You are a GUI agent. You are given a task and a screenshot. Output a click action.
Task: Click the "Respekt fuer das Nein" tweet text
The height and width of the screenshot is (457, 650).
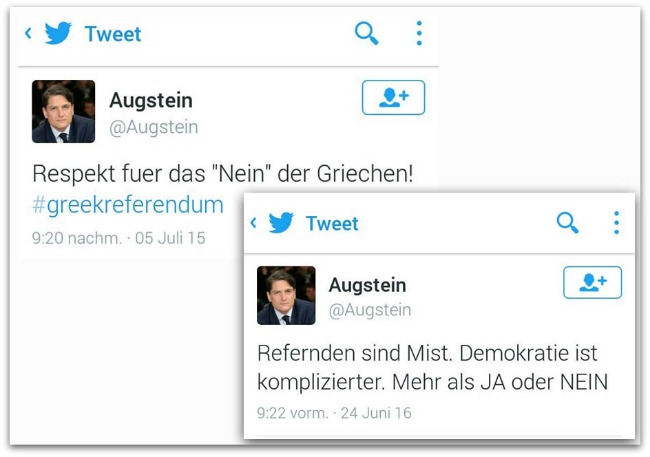222,173
